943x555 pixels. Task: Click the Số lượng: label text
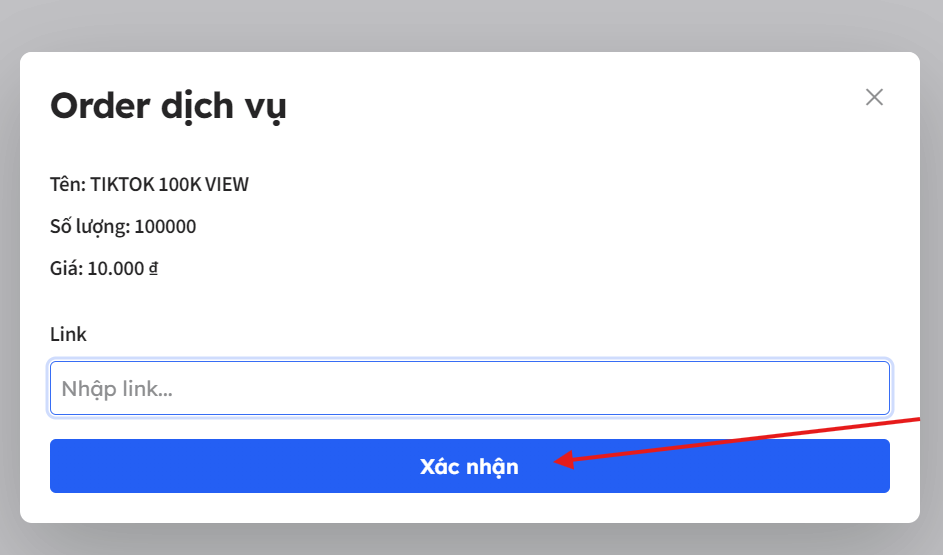(x=90, y=227)
